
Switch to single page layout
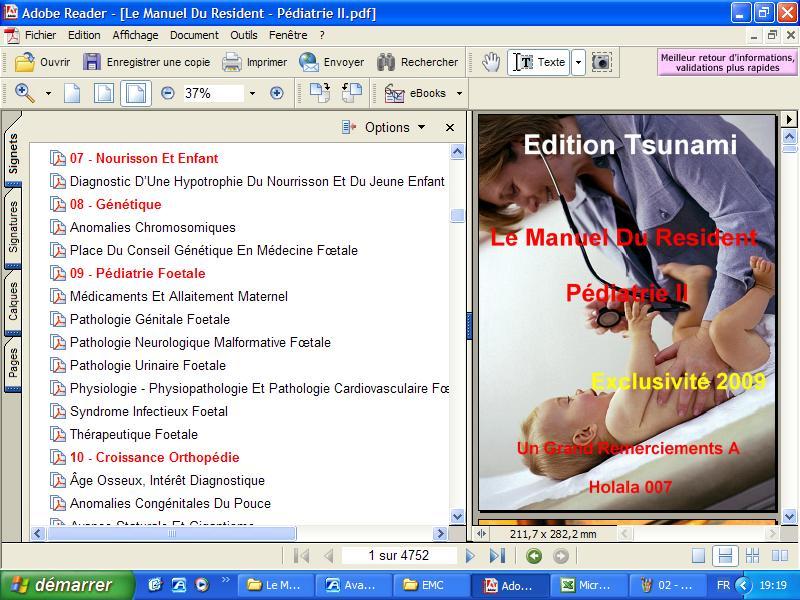[699, 556]
